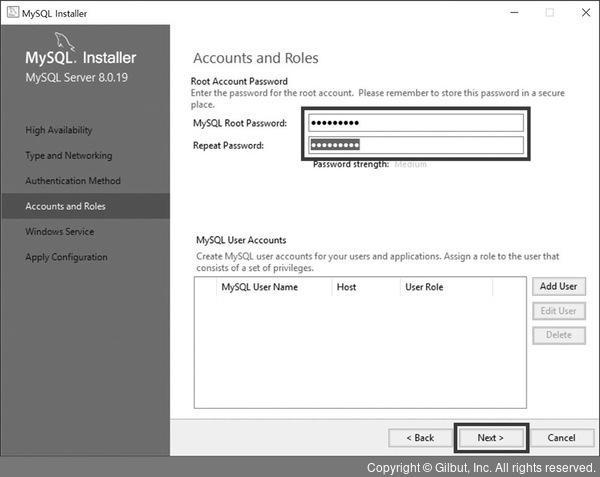Go back with the Back button
This screenshot has width=600, height=477.
[421, 438]
